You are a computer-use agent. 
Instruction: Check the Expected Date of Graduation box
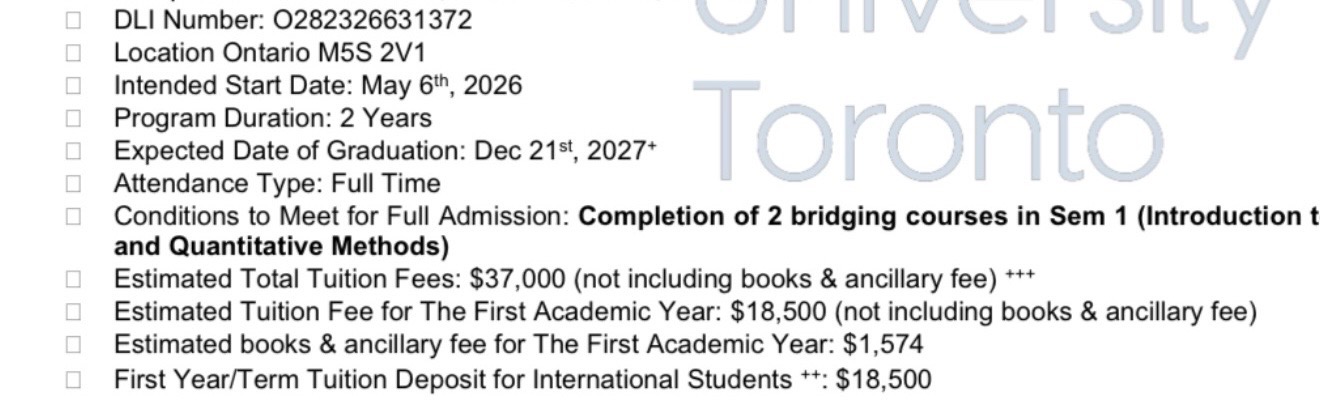coord(73,152)
